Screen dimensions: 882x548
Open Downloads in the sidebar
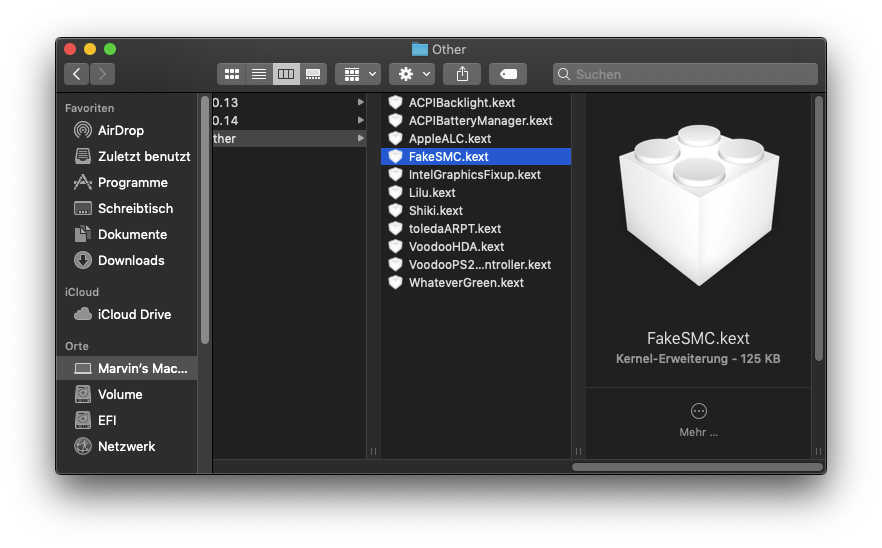[127, 260]
